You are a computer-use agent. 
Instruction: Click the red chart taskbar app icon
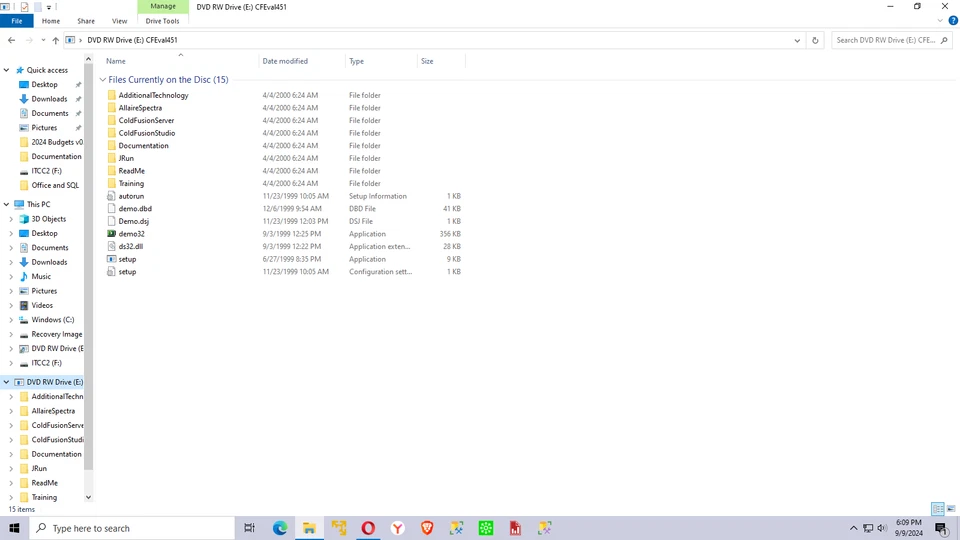point(515,528)
